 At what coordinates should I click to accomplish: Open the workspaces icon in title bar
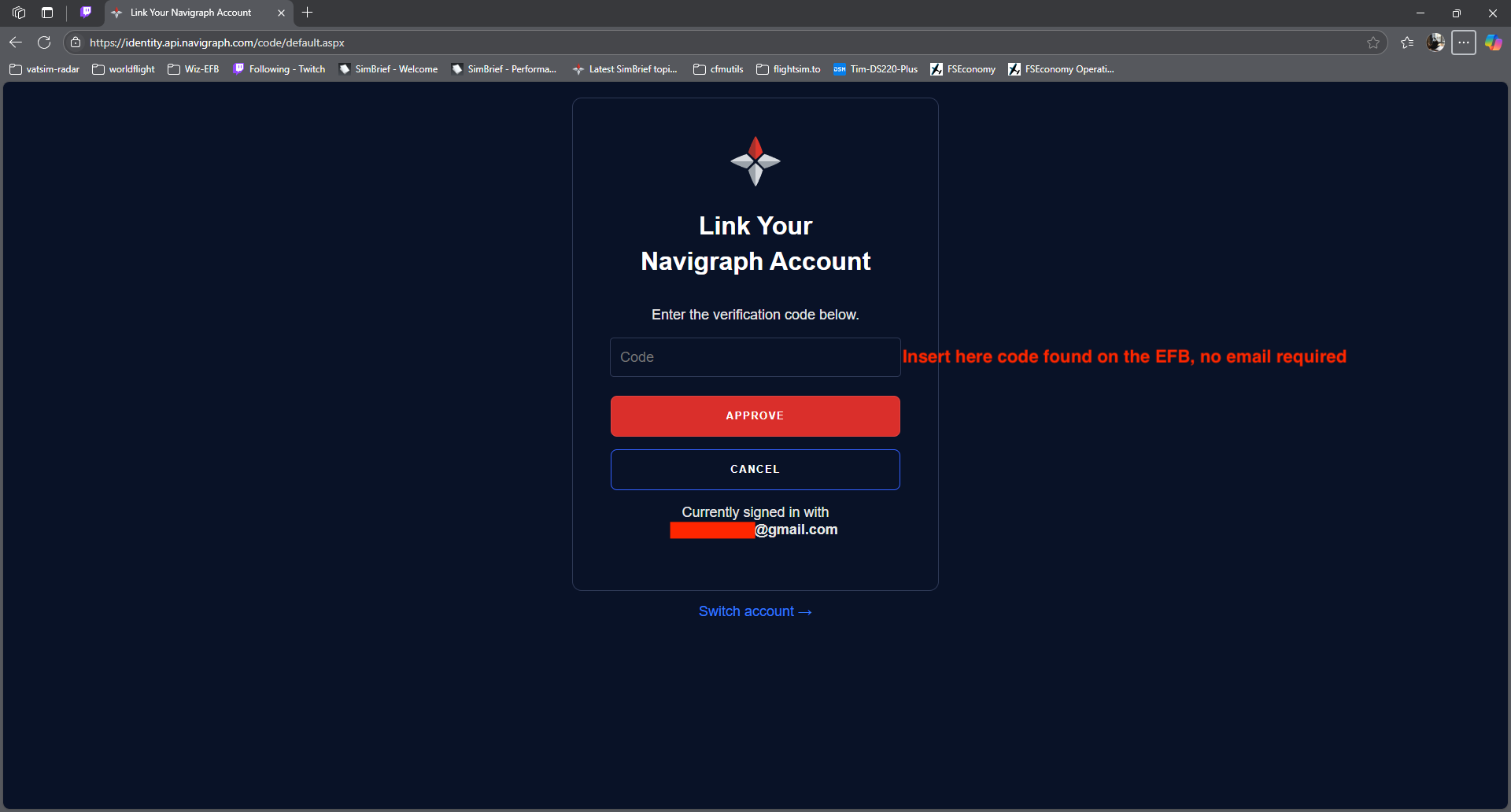point(19,13)
